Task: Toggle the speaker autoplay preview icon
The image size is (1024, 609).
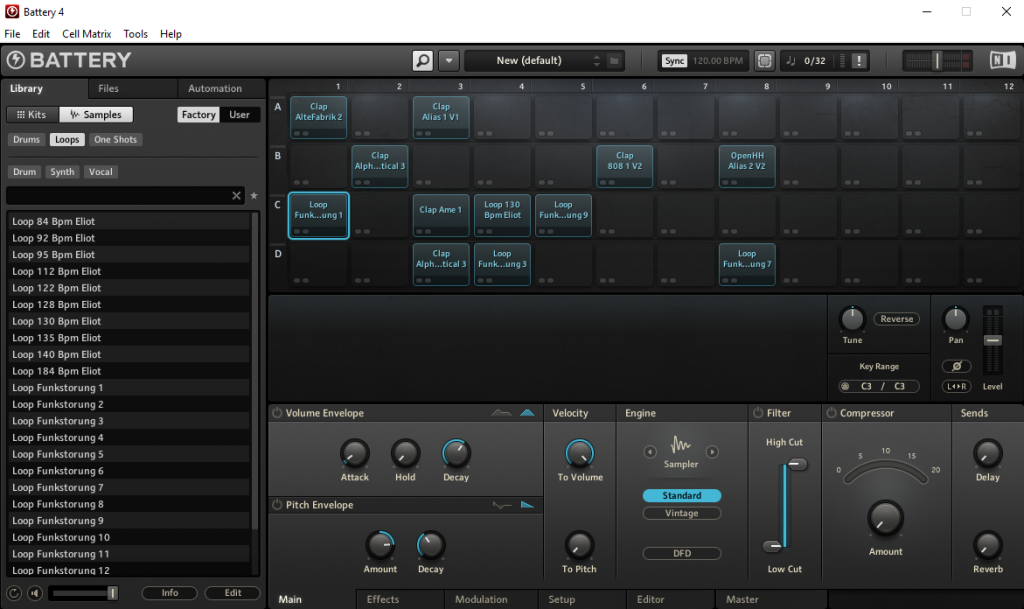Action: pyautogui.click(x=35, y=593)
